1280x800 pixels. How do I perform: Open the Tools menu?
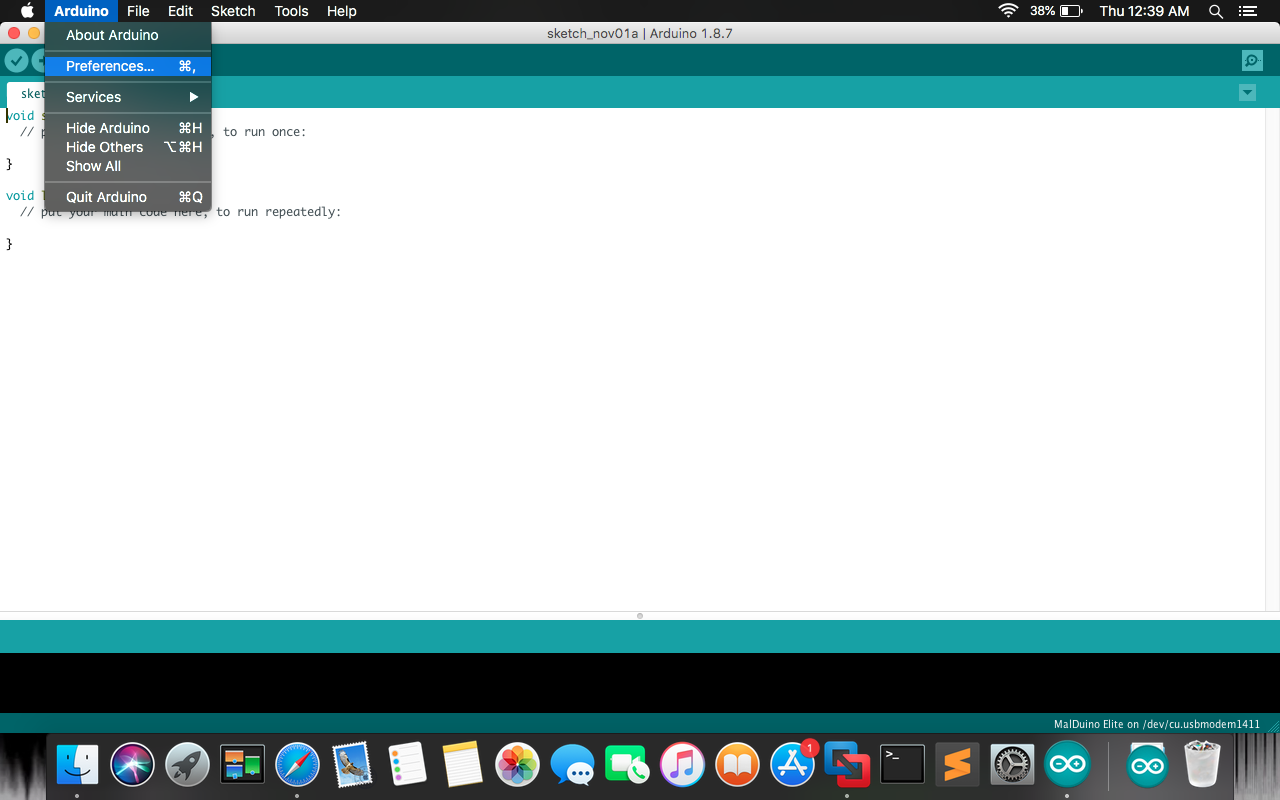291,11
